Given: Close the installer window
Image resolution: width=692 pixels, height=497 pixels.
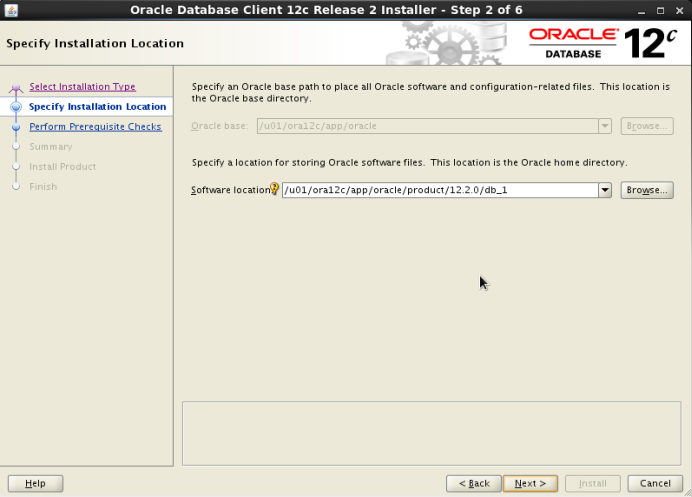Looking at the screenshot, I should pos(680,11).
